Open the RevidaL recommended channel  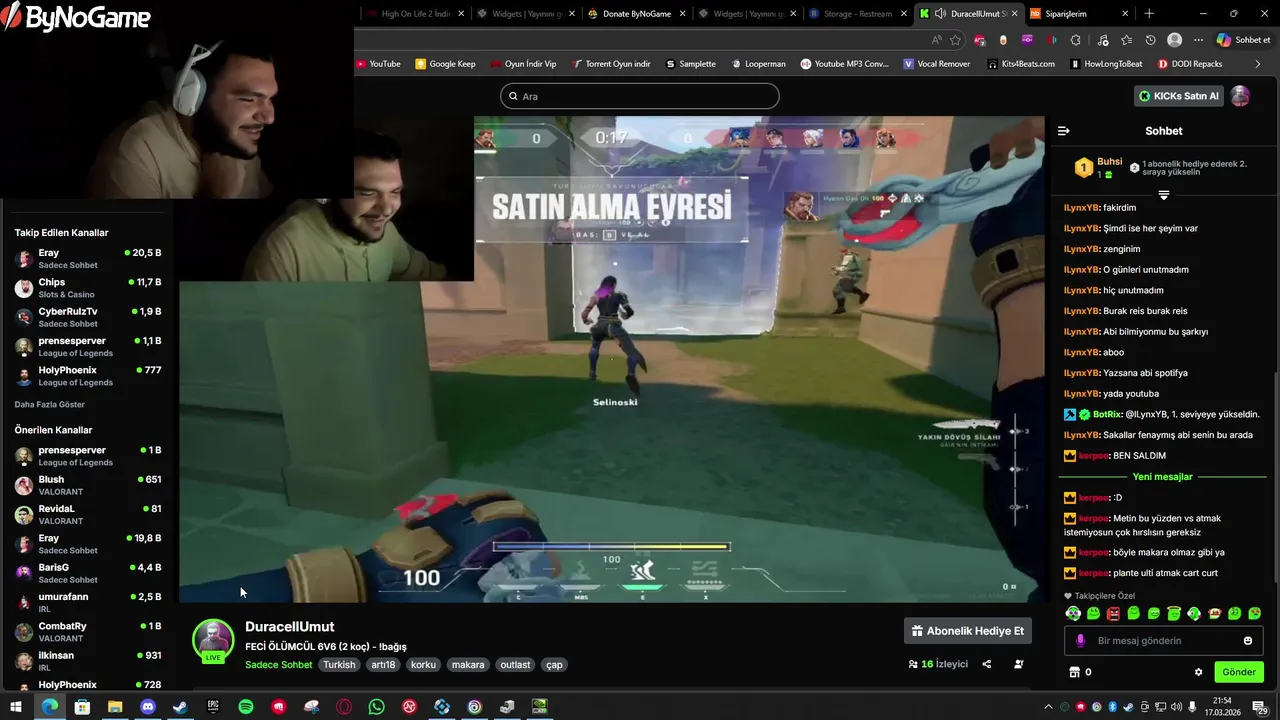coord(88,514)
